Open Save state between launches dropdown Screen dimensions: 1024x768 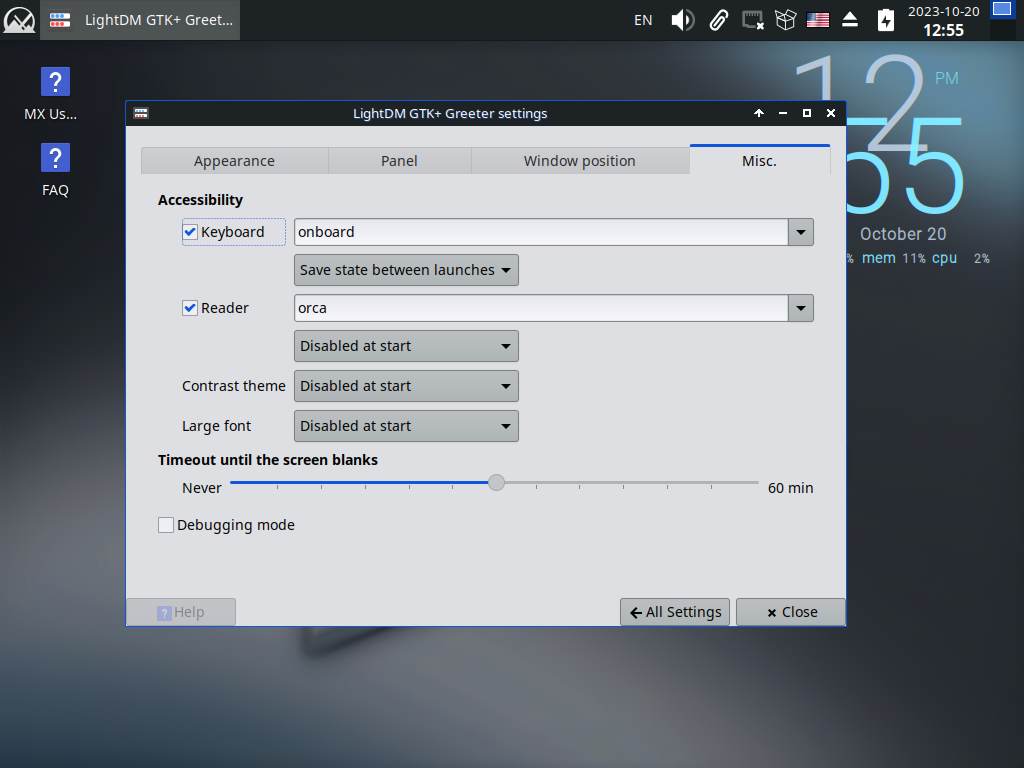pos(406,270)
